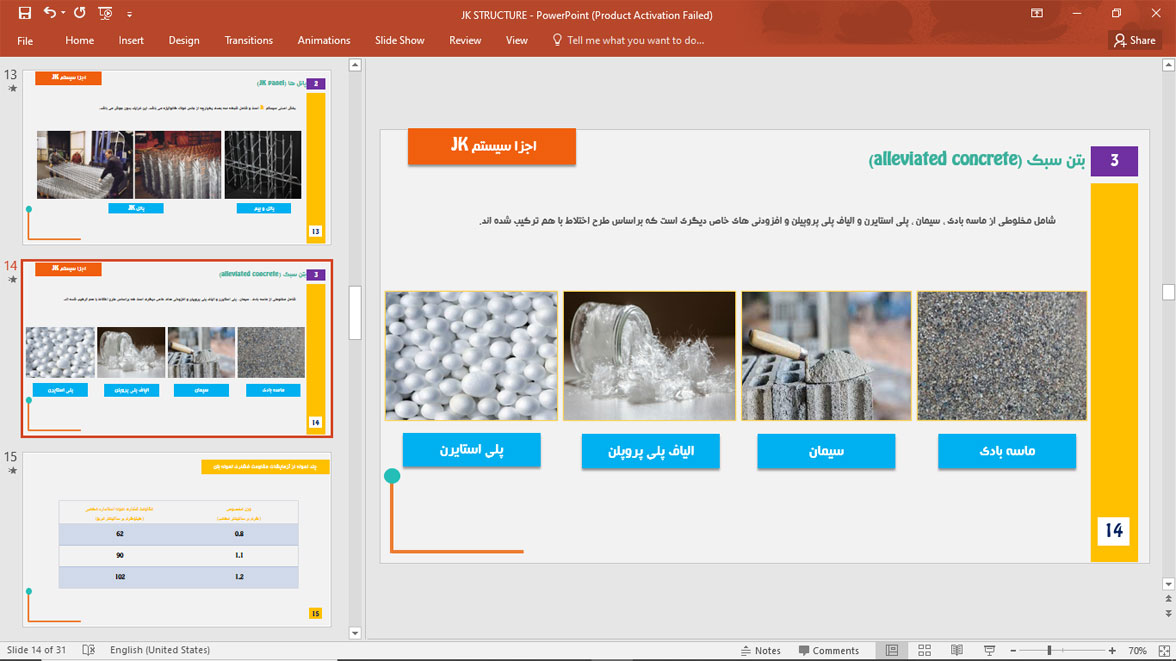Screen dimensions: 1176x661
Task: Switch to Reading View
Action: point(956,650)
